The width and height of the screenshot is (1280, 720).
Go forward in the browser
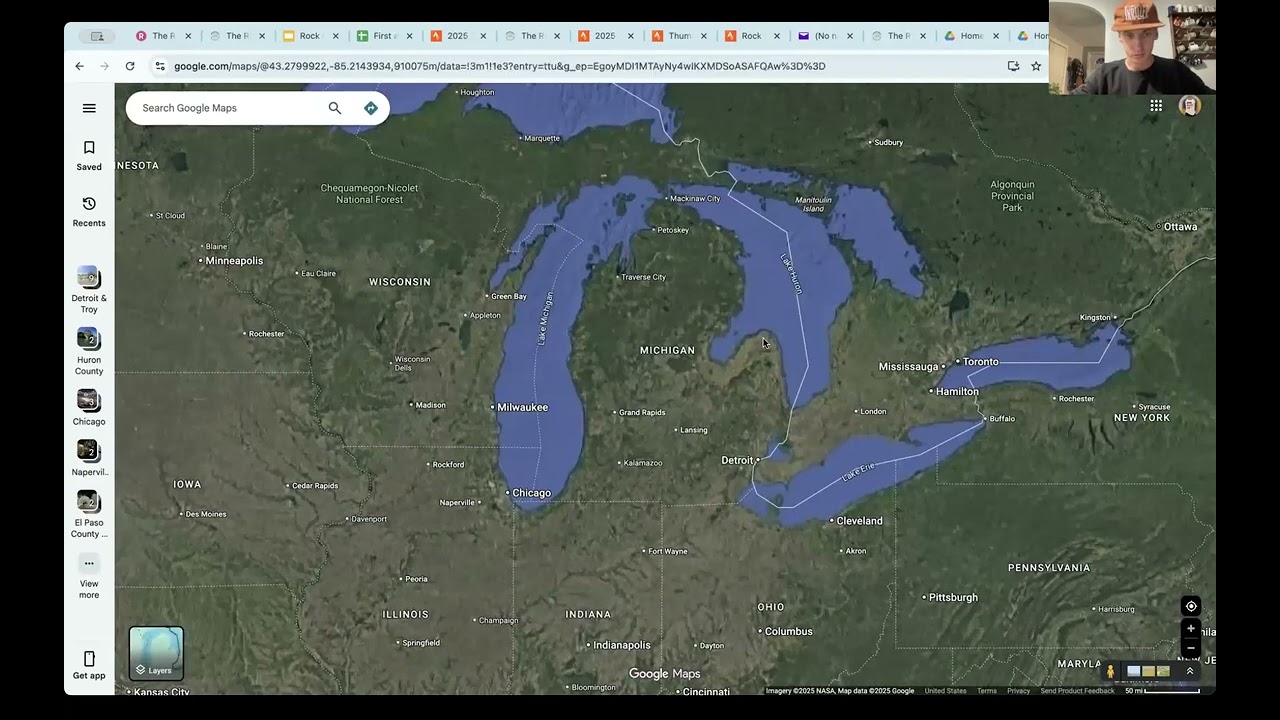point(105,66)
